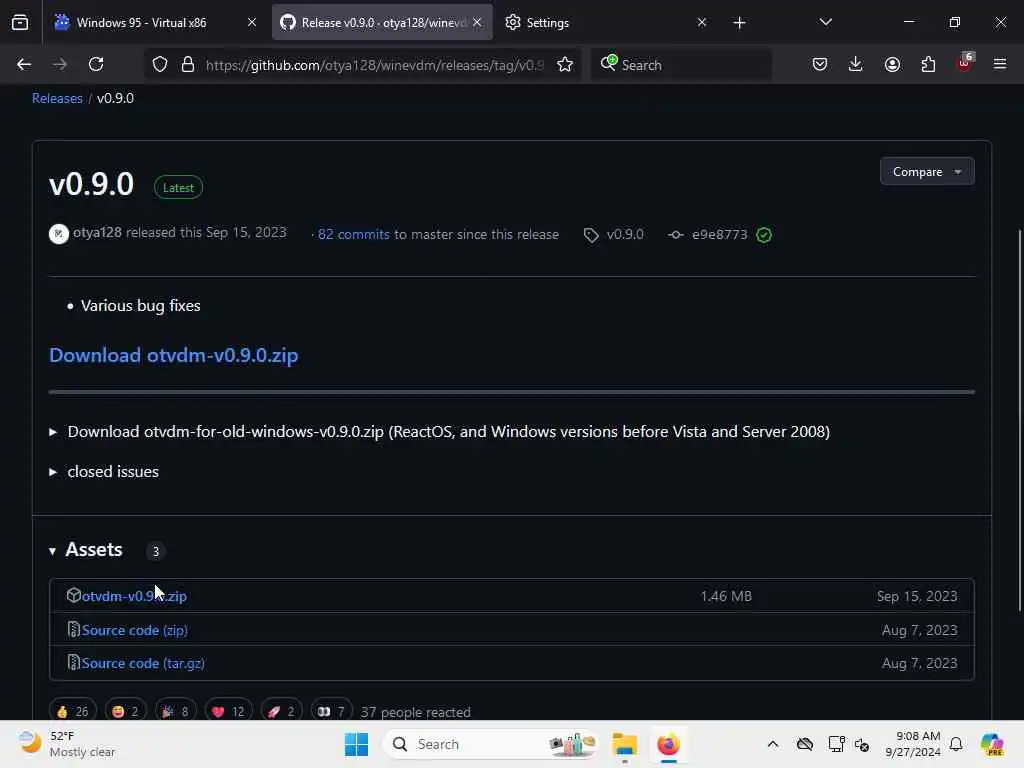This screenshot has height=768, width=1024.
Task: Download otvdm-v0.9.0.zip asset
Action: (x=135, y=596)
